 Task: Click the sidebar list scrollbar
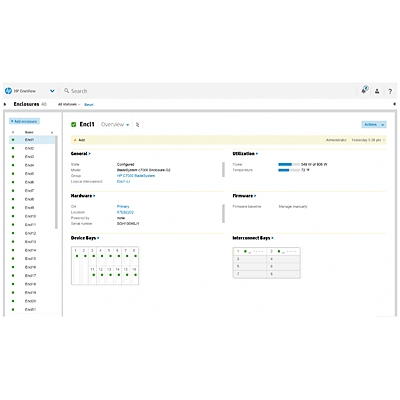pos(56,182)
